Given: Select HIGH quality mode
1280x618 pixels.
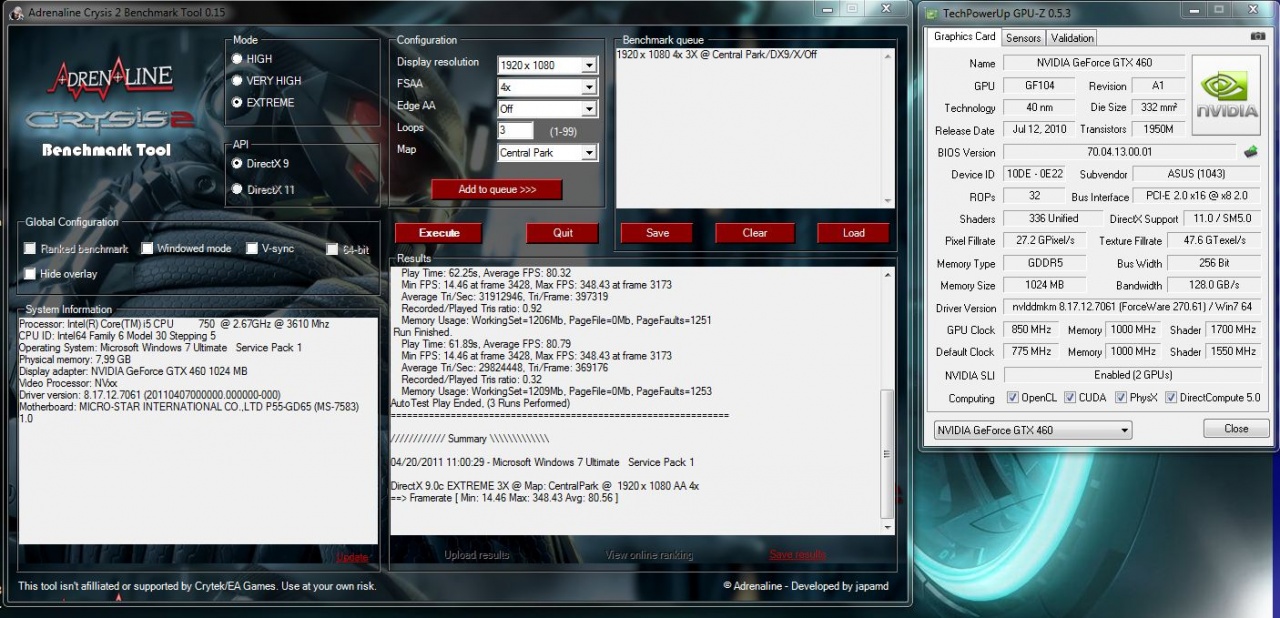Looking at the screenshot, I should click(x=237, y=59).
